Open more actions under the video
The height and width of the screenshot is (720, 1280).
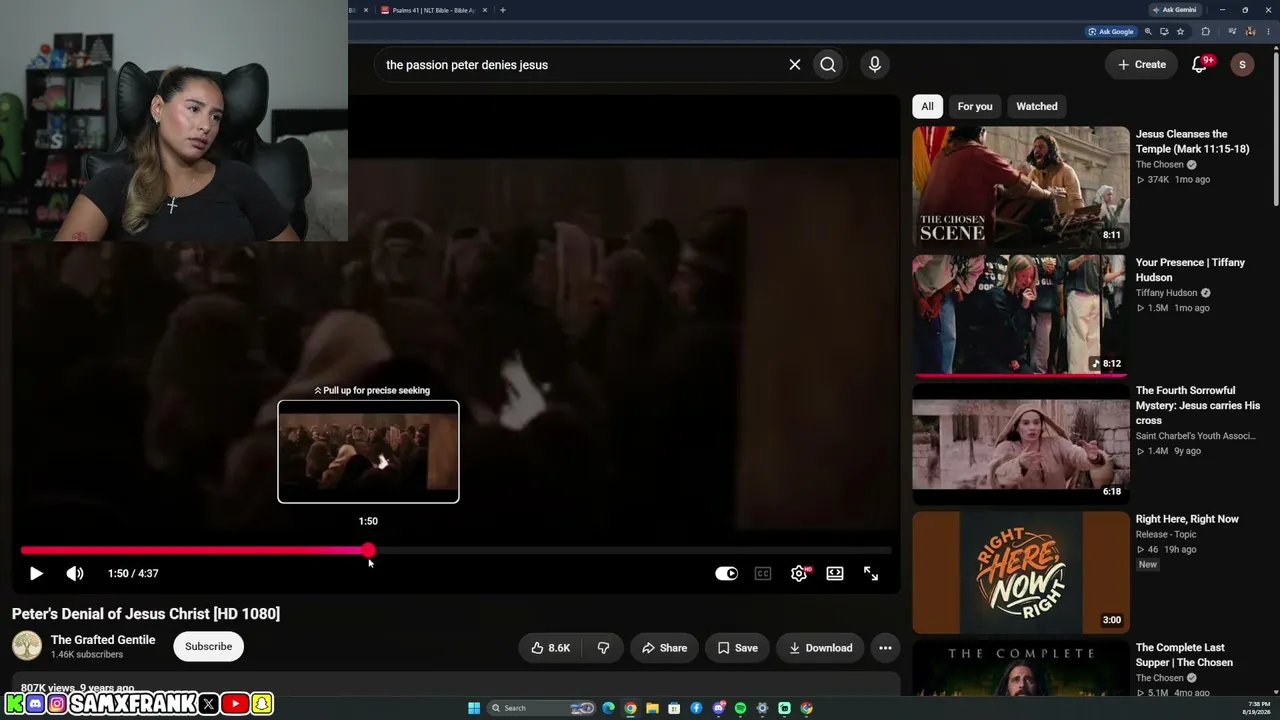885,648
